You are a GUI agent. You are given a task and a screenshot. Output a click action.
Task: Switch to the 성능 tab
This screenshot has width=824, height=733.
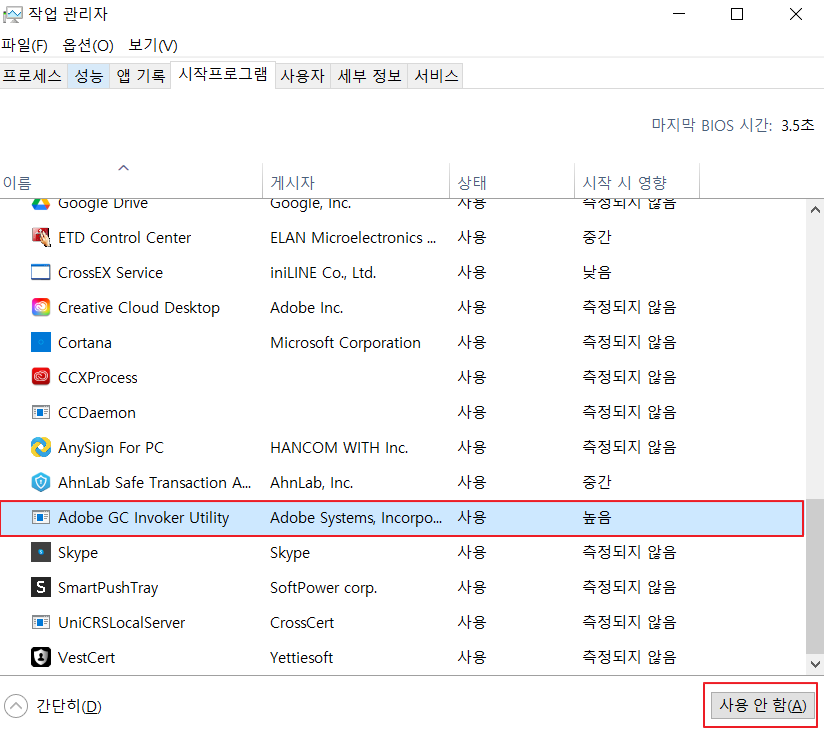coord(88,76)
